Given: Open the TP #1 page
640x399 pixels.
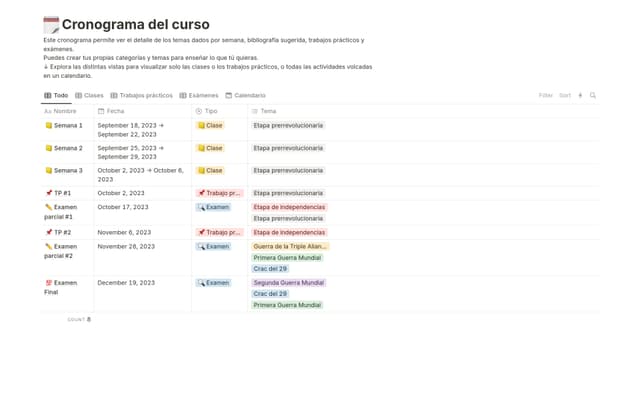Looking at the screenshot, I should click(62, 193).
